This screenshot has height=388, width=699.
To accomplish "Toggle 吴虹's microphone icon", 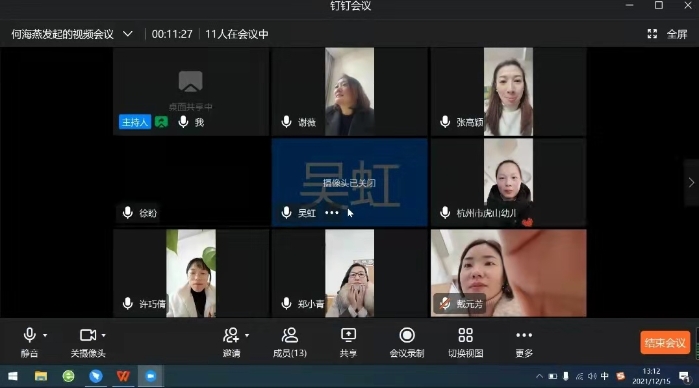I will click(x=287, y=212).
